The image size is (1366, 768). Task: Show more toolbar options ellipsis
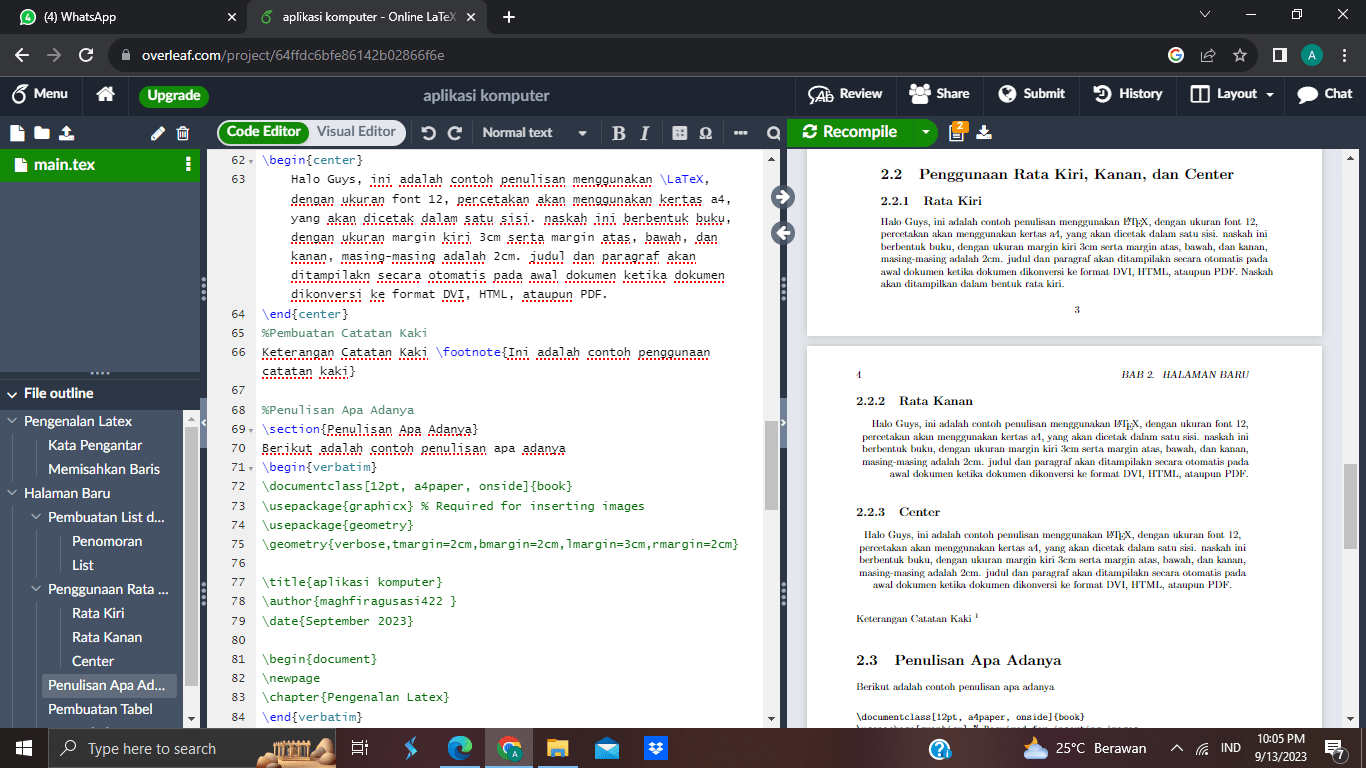[x=741, y=133]
